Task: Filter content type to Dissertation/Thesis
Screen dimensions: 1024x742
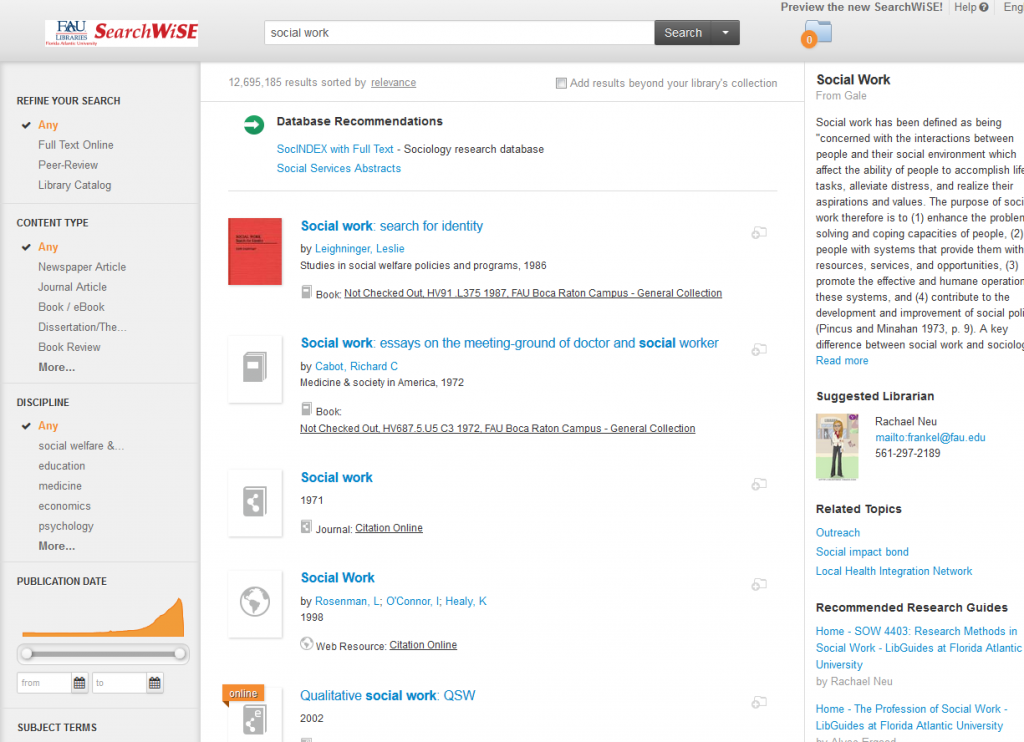Action: [x=82, y=327]
